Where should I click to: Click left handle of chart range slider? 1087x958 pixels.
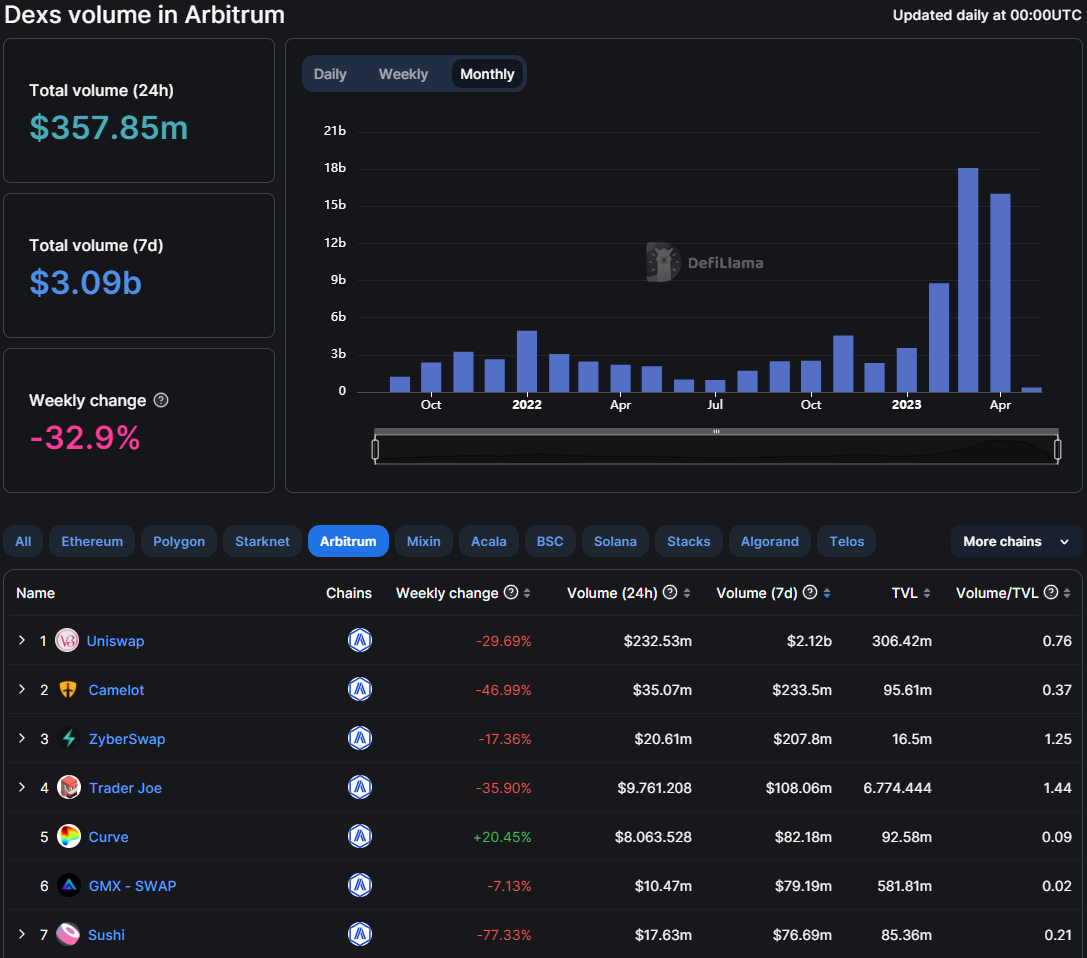[x=375, y=450]
